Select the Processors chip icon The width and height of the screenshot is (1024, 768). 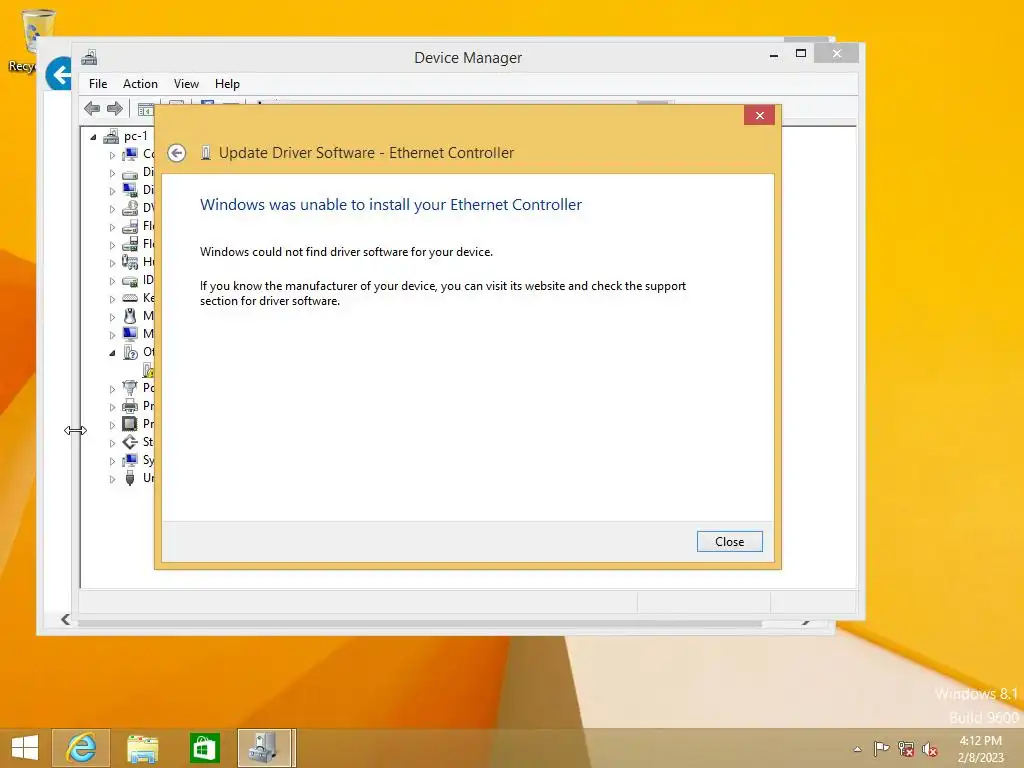coord(130,424)
